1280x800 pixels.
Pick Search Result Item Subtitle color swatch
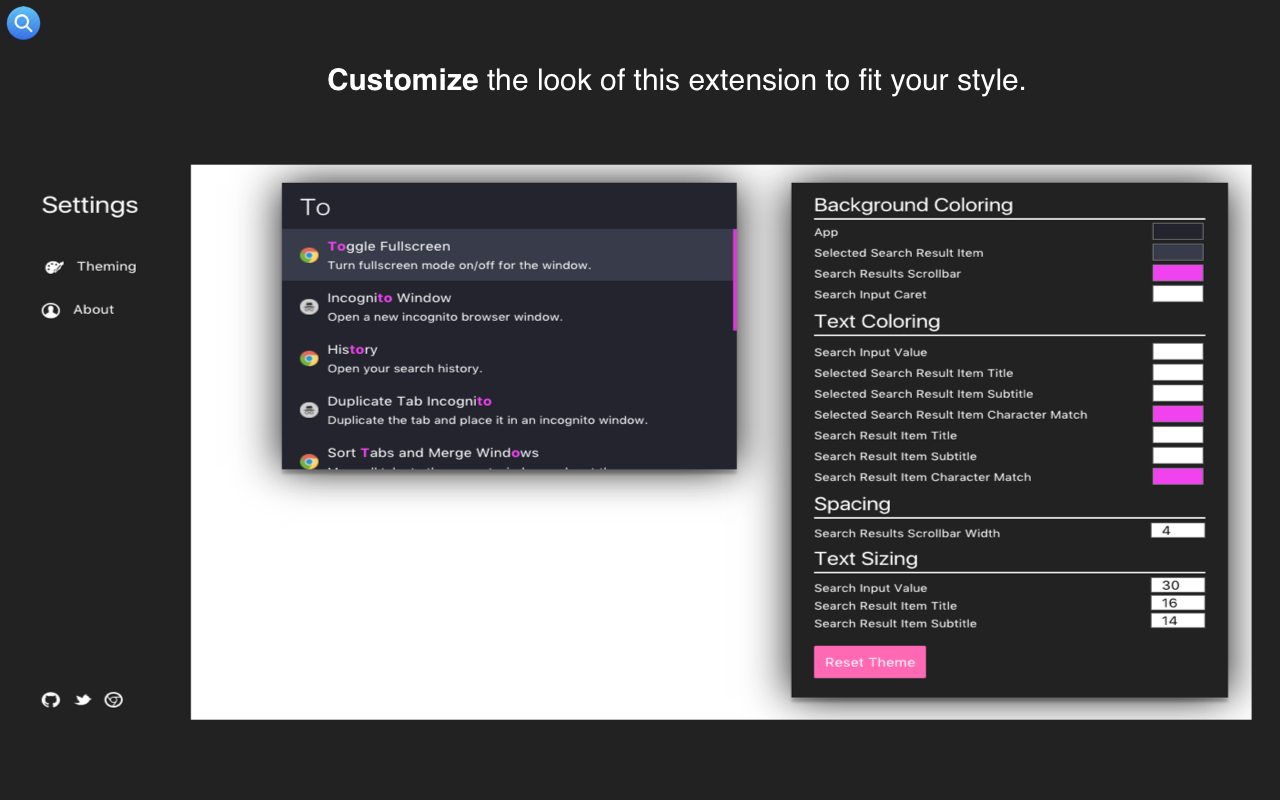[1178, 456]
